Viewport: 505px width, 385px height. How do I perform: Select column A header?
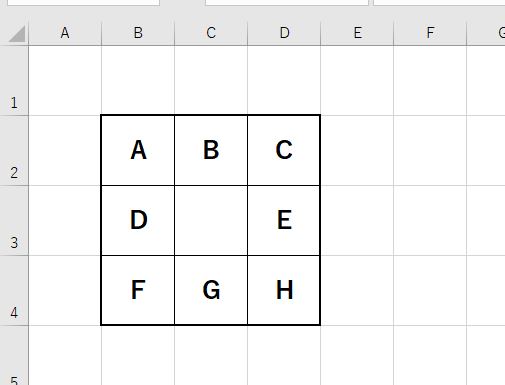click(x=65, y=33)
